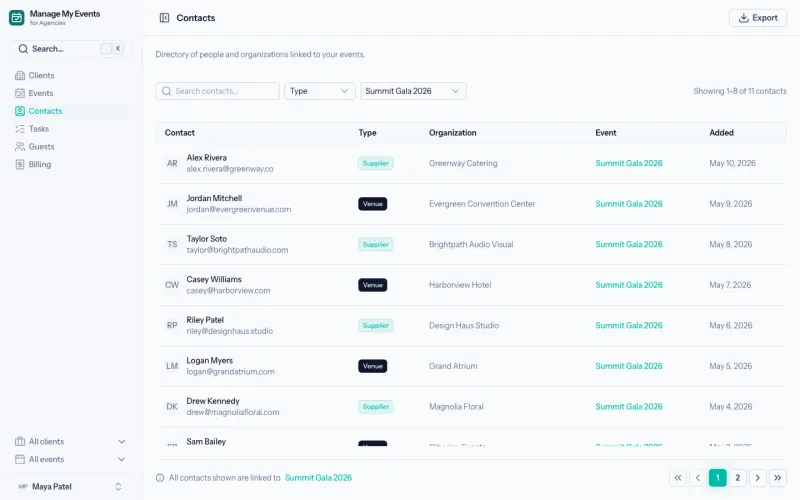
Task: Go to first page of pagination
Action: tap(678, 478)
